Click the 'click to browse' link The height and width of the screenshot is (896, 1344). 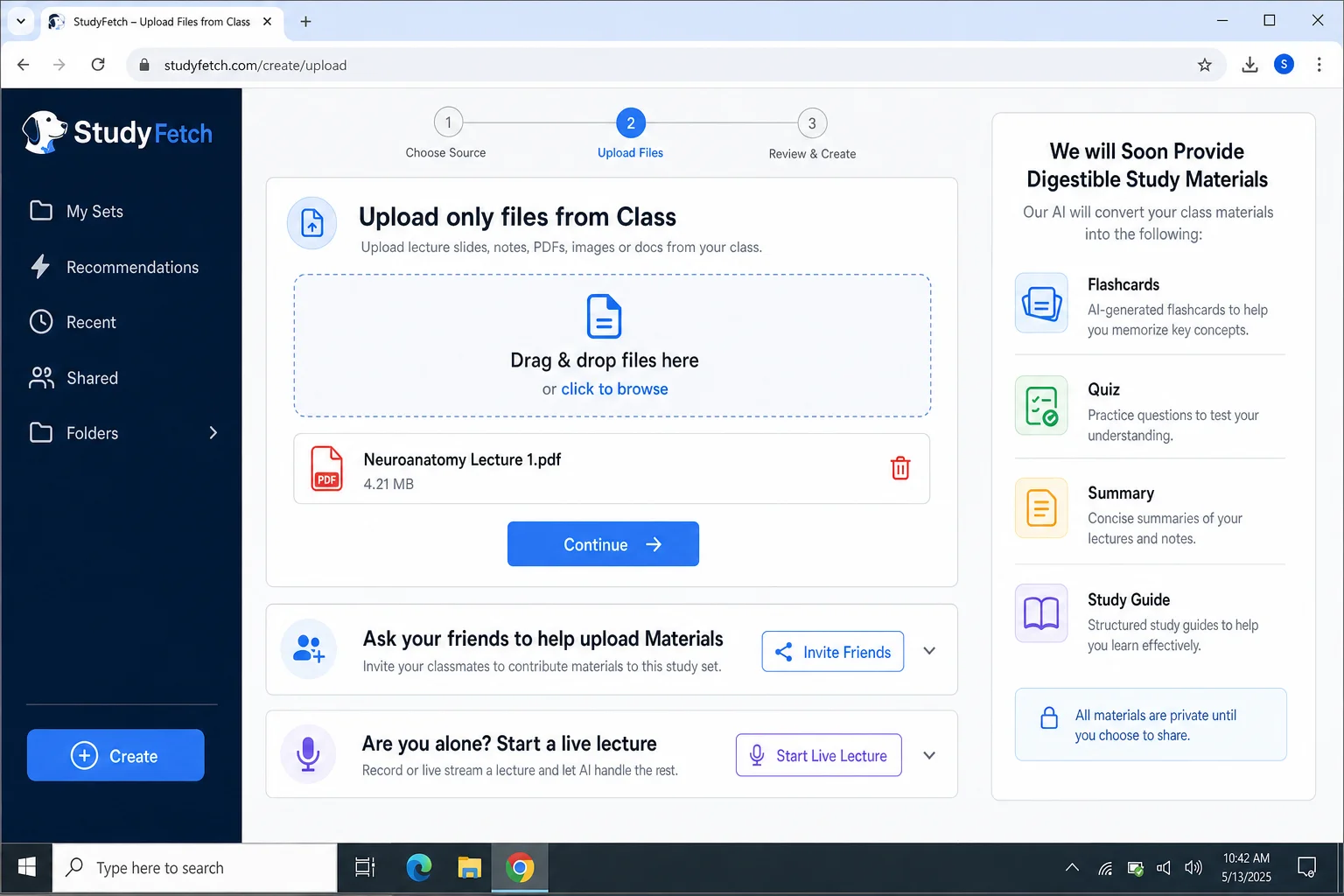(x=614, y=388)
